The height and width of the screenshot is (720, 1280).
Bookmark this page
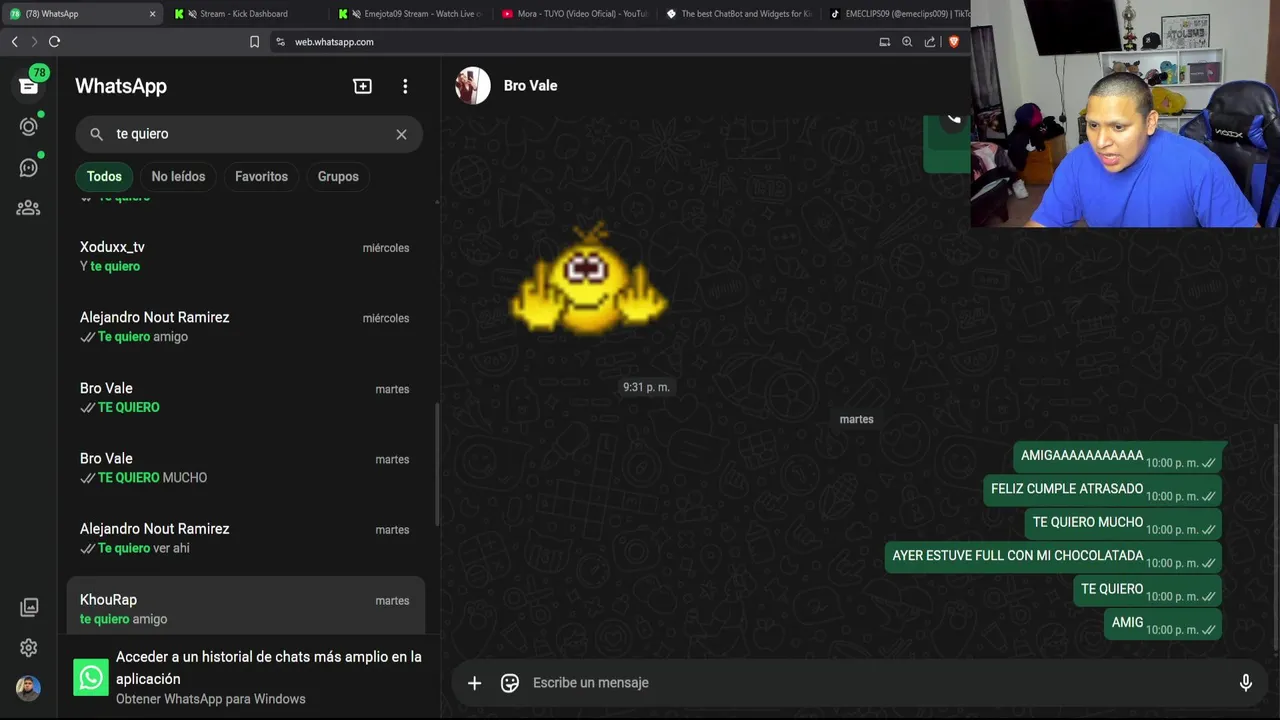(x=254, y=42)
